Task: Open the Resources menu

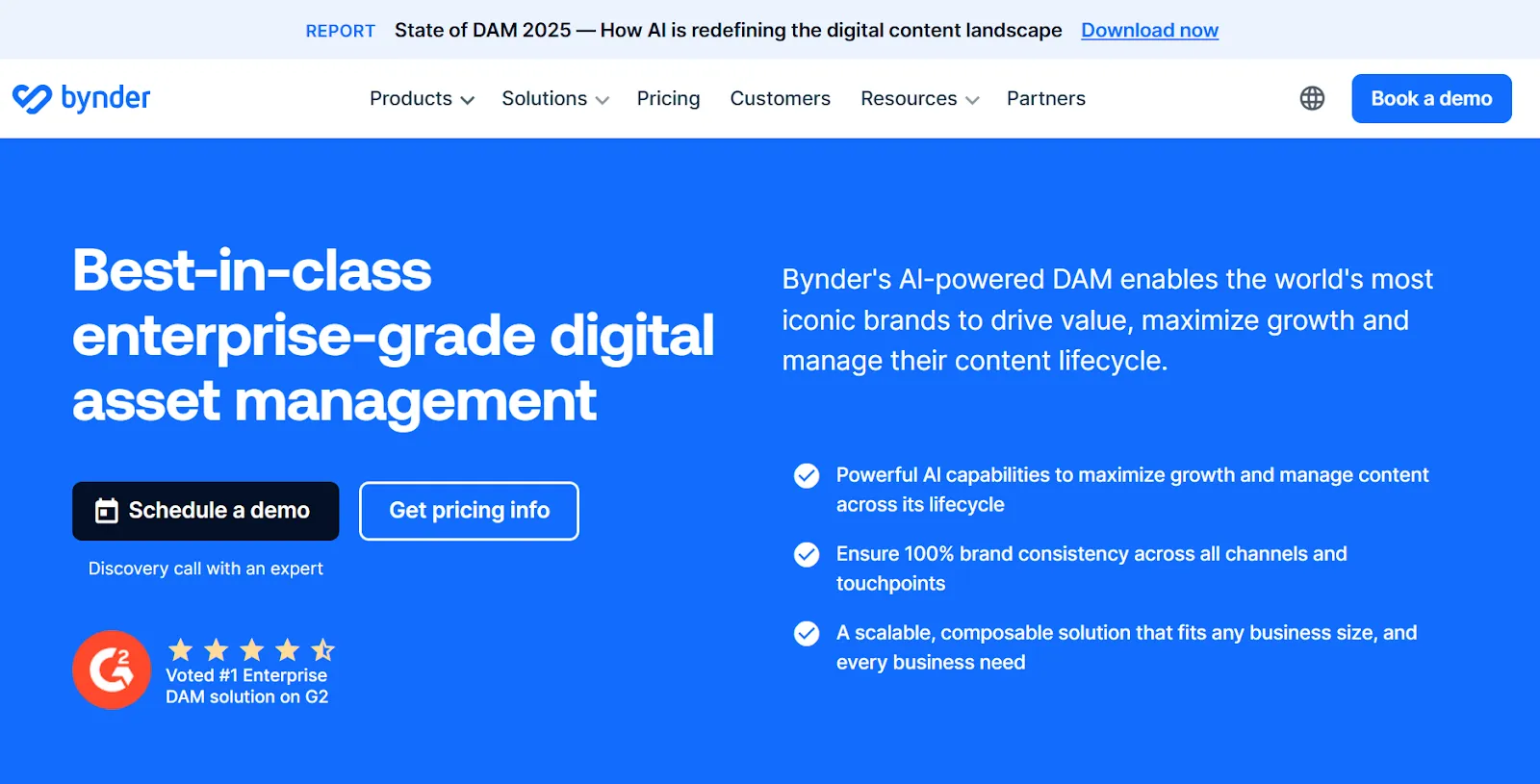Action: [x=919, y=98]
